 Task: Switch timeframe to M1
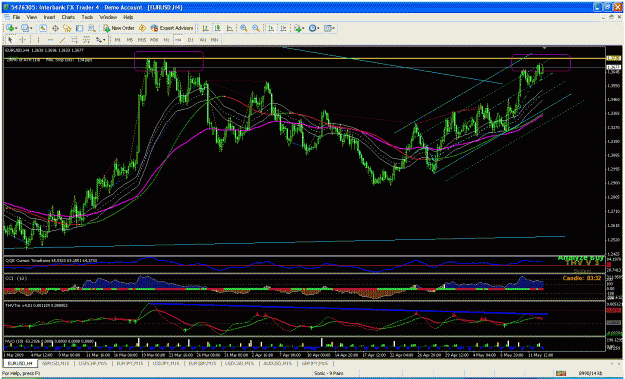(118, 40)
